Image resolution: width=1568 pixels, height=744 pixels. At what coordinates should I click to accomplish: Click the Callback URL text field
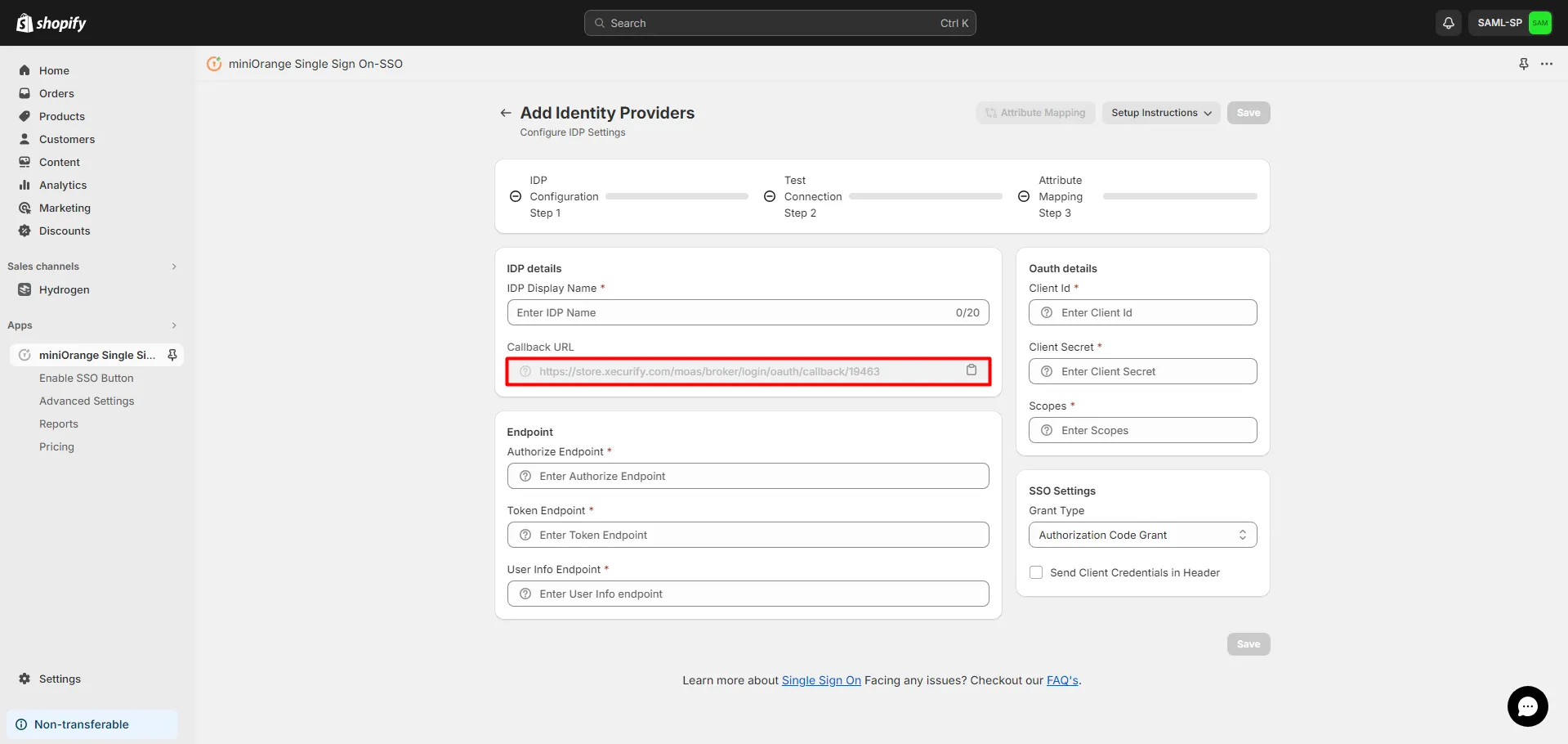click(x=748, y=371)
